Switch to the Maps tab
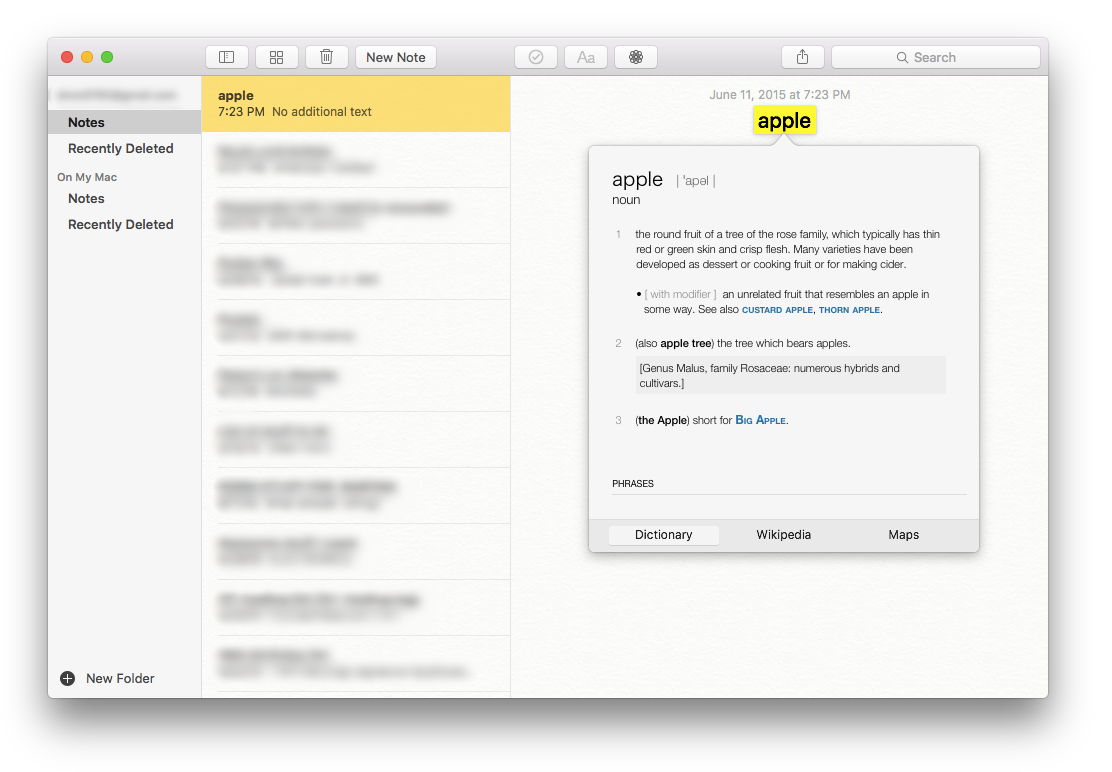Screen dimensions: 1112x772 click(904, 535)
